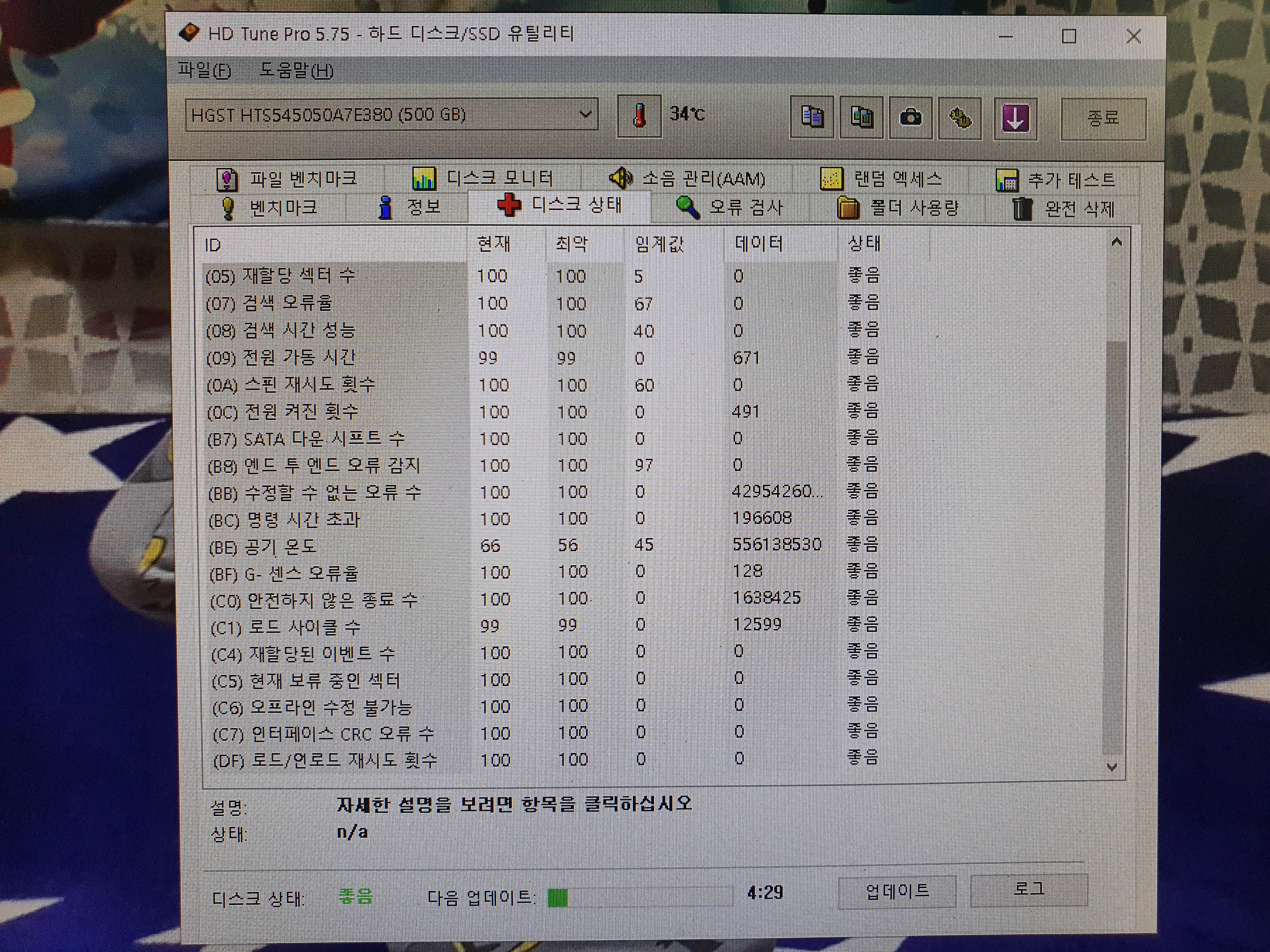Select the 디스크 상태 tab
1270x952 pixels.
[560, 205]
